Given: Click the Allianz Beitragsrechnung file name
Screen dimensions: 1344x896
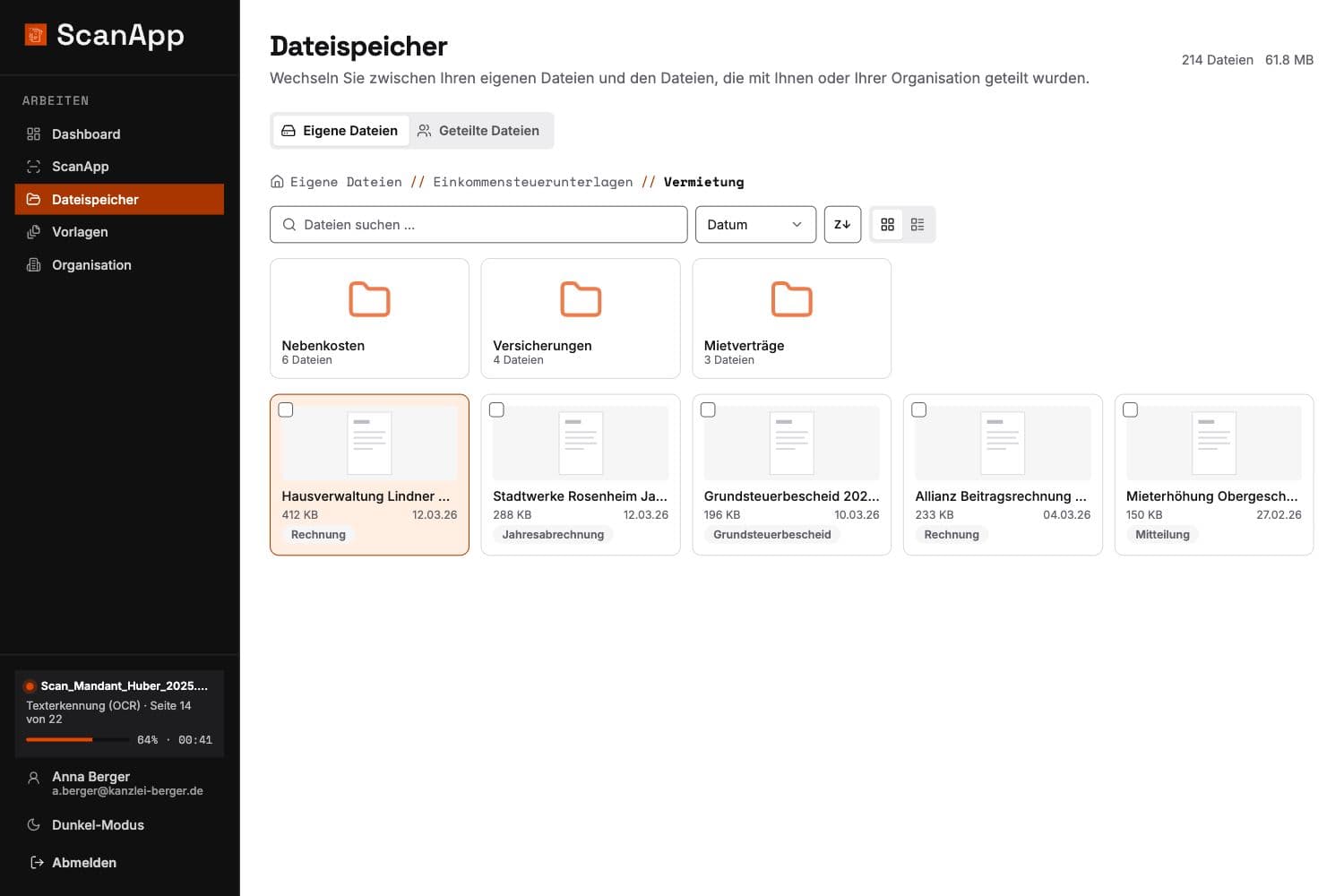Looking at the screenshot, I should pos(1001,496).
